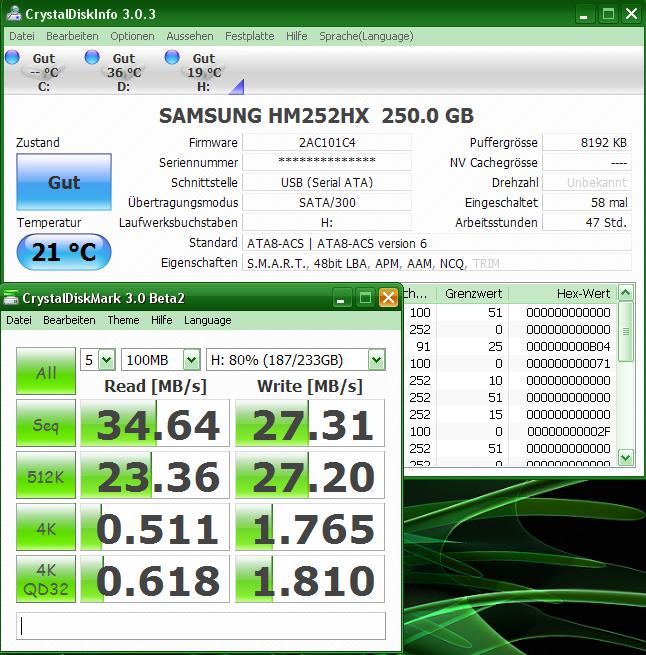646x655 pixels.
Task: Start the Seq benchmark
Action: tap(46, 423)
